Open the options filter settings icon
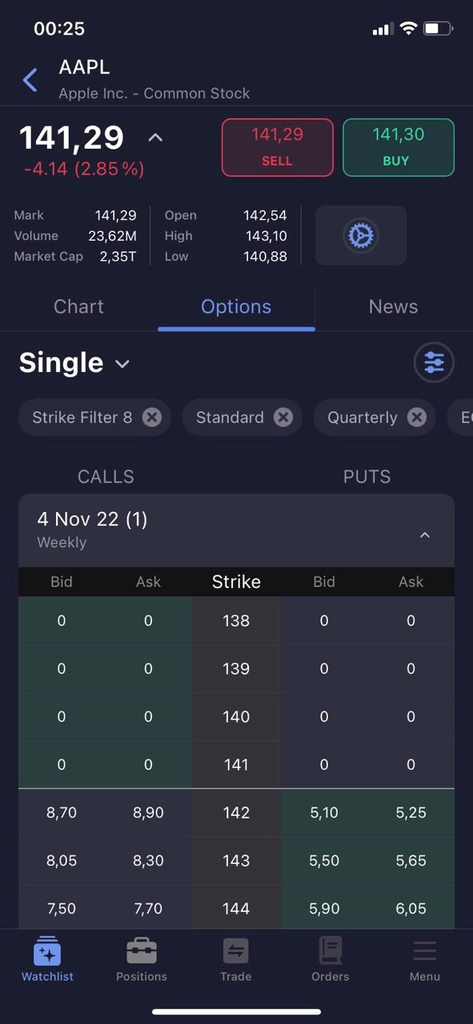 point(434,362)
